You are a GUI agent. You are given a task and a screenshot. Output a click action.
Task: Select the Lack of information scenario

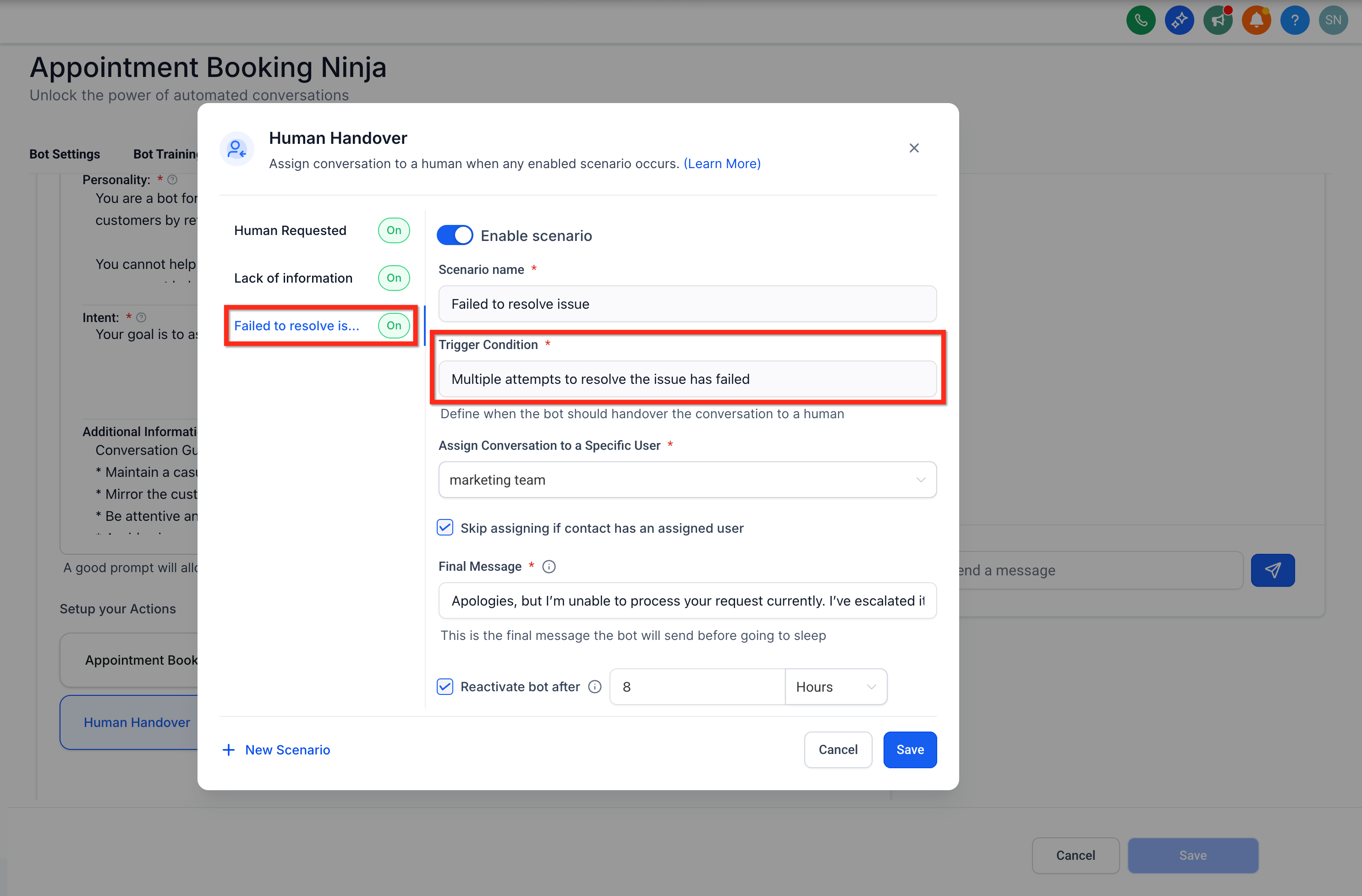point(293,278)
